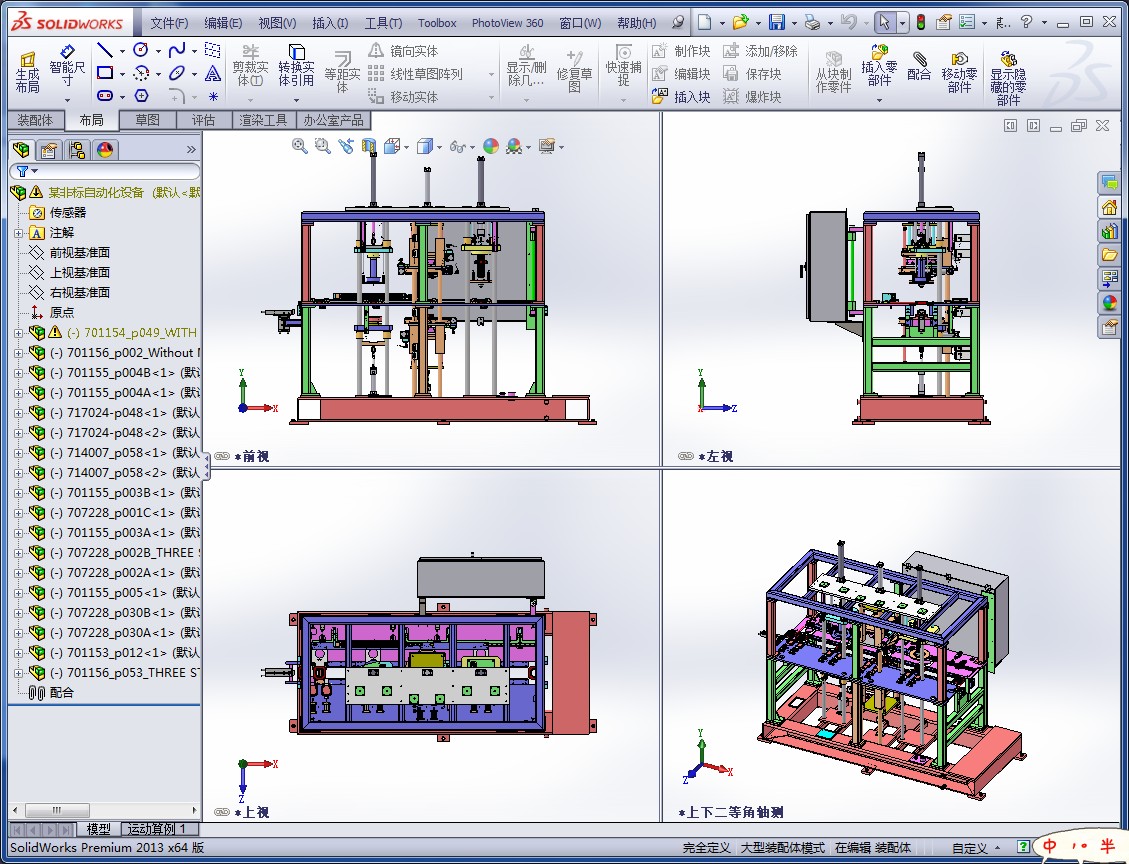Open the 文件(F) menu
1129x864 pixels.
click(x=169, y=23)
